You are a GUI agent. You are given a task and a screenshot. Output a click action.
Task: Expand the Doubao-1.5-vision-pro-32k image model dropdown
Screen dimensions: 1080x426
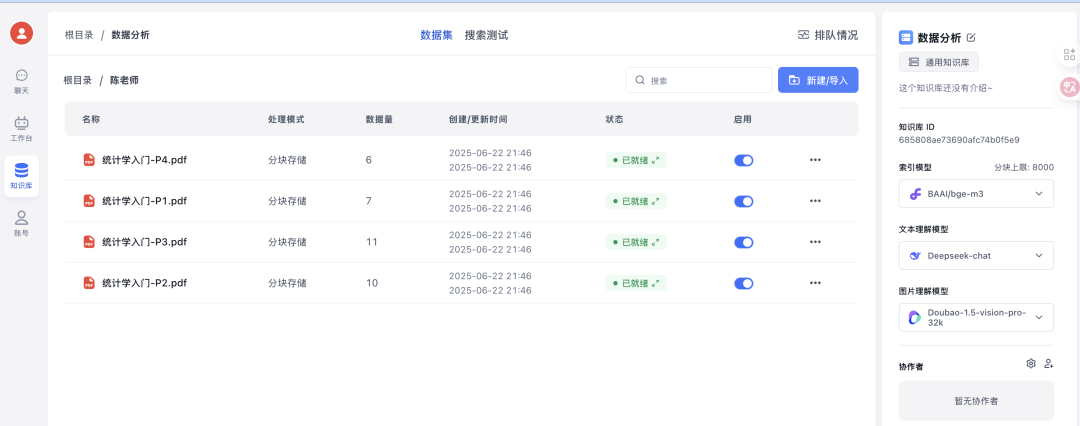[975, 318]
